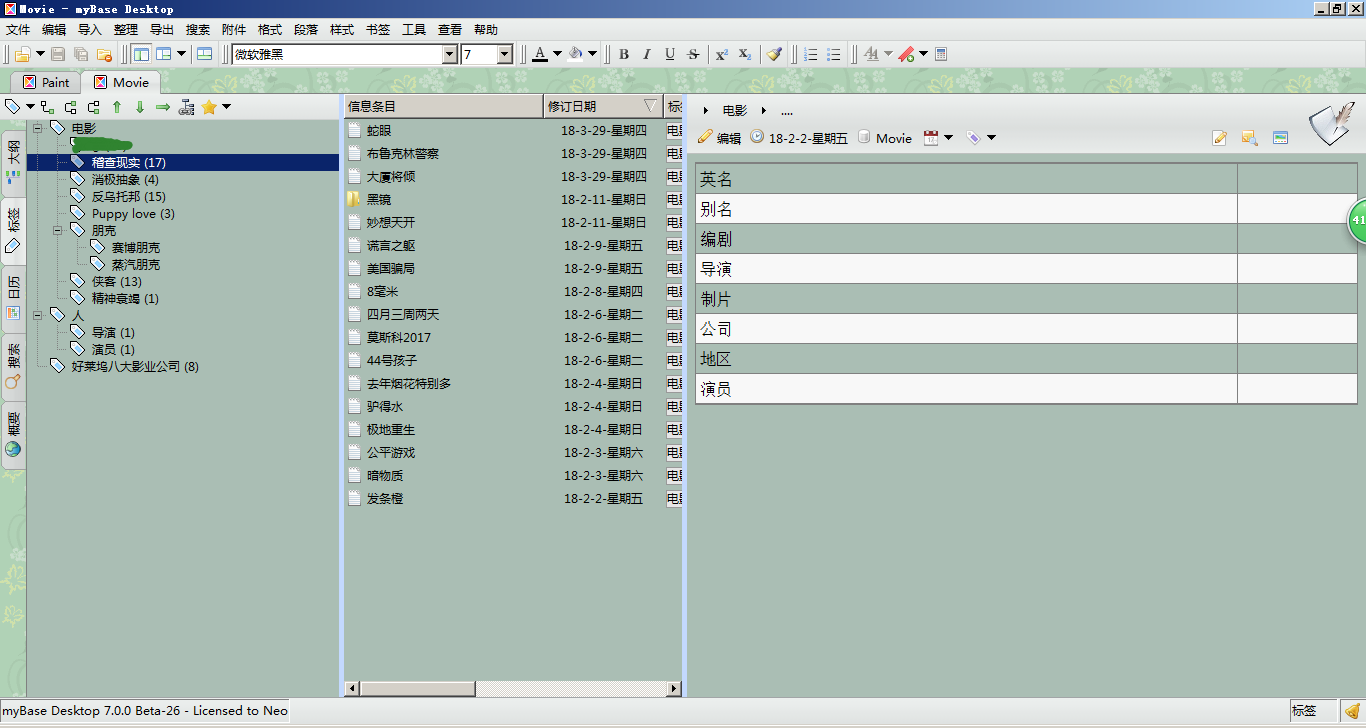Click horizontal scrollbar of entry list
The width and height of the screenshot is (1366, 728).
513,689
